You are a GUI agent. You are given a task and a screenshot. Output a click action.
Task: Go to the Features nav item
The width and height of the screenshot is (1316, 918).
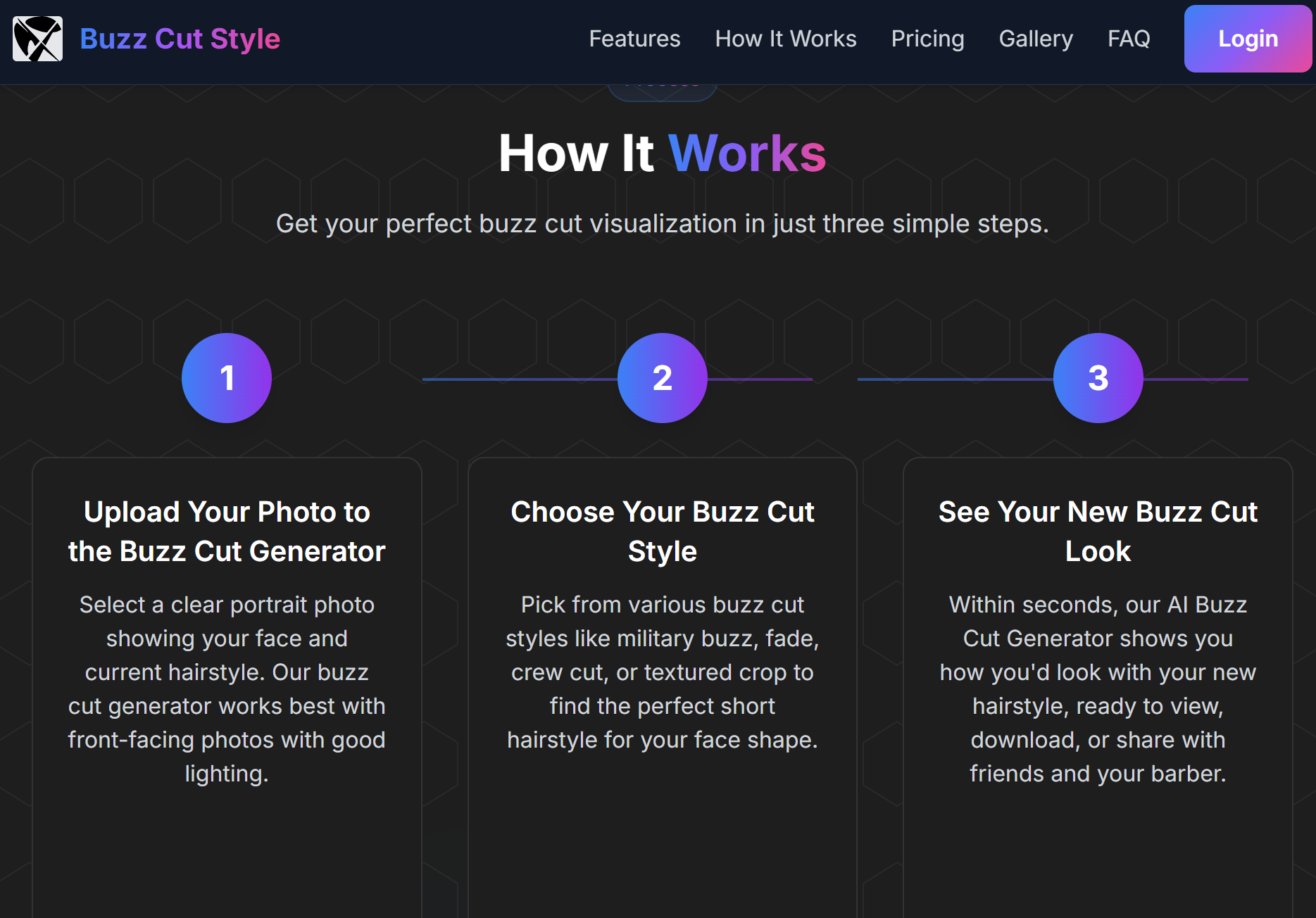coord(634,39)
